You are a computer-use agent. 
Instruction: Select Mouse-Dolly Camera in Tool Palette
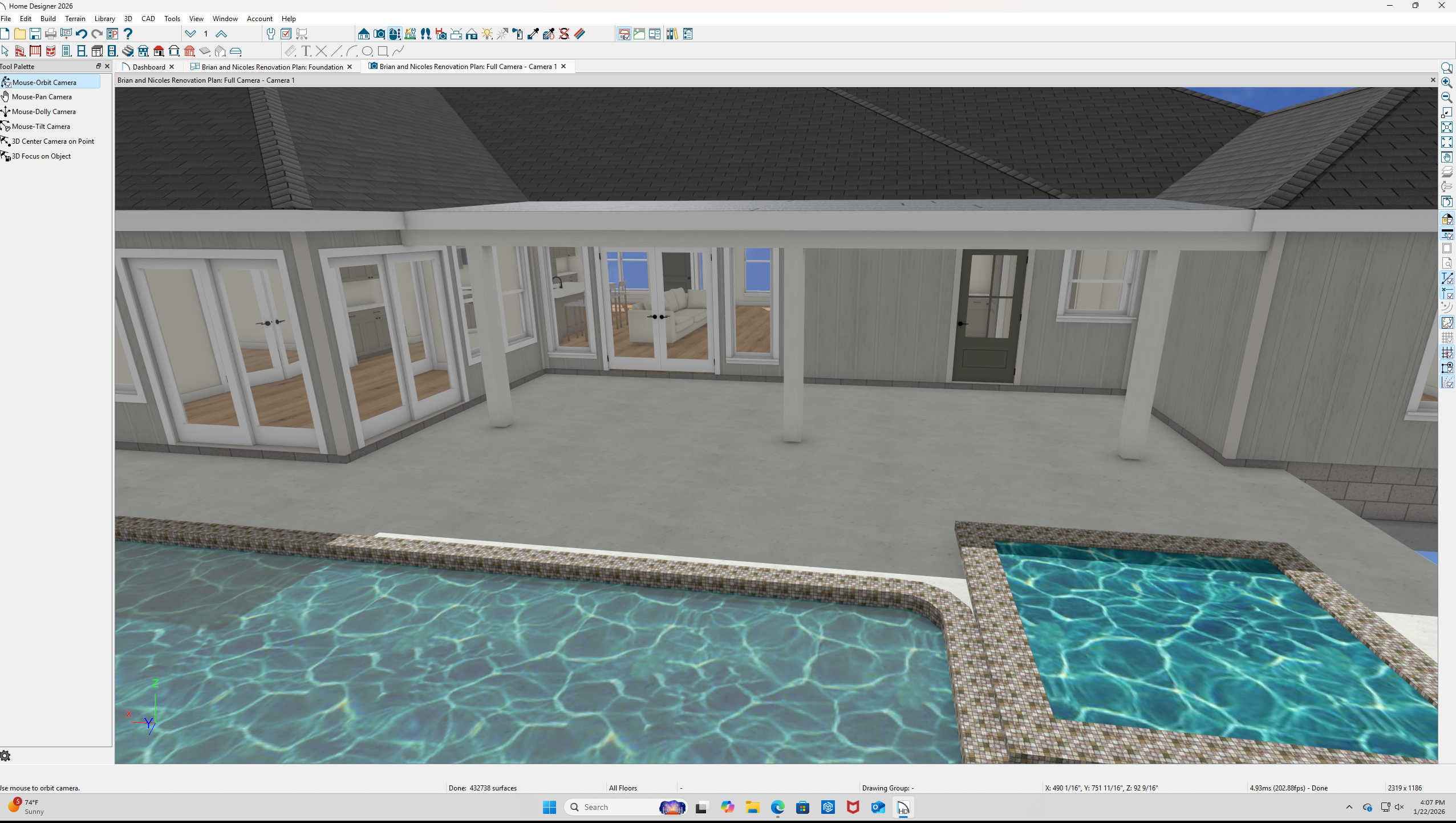pos(43,112)
